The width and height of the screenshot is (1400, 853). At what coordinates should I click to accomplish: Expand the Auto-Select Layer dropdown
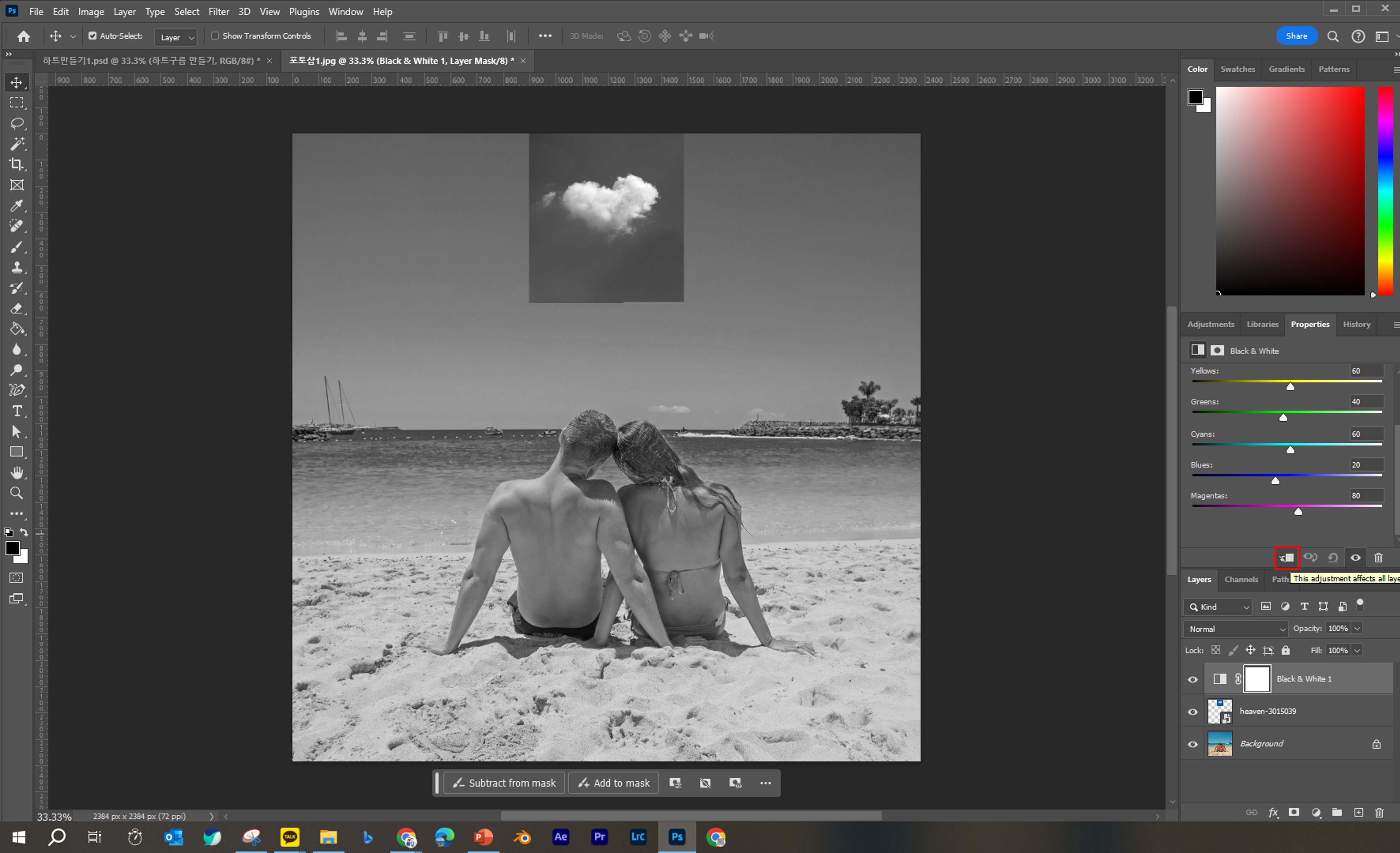(176, 37)
